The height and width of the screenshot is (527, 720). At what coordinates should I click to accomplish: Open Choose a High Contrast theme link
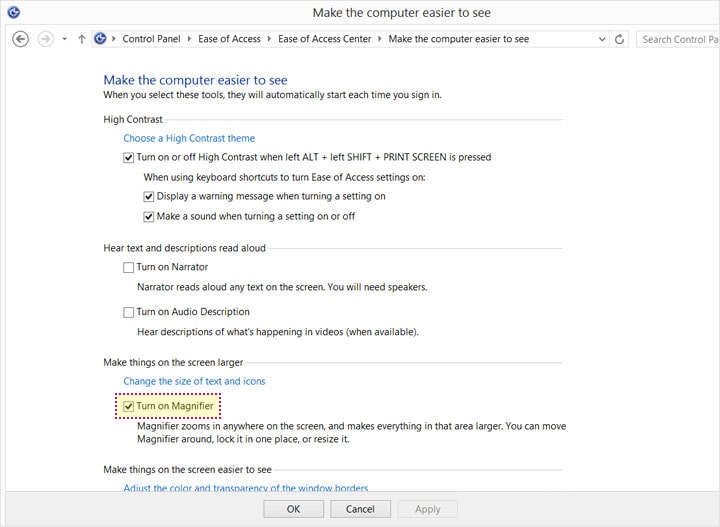189,138
